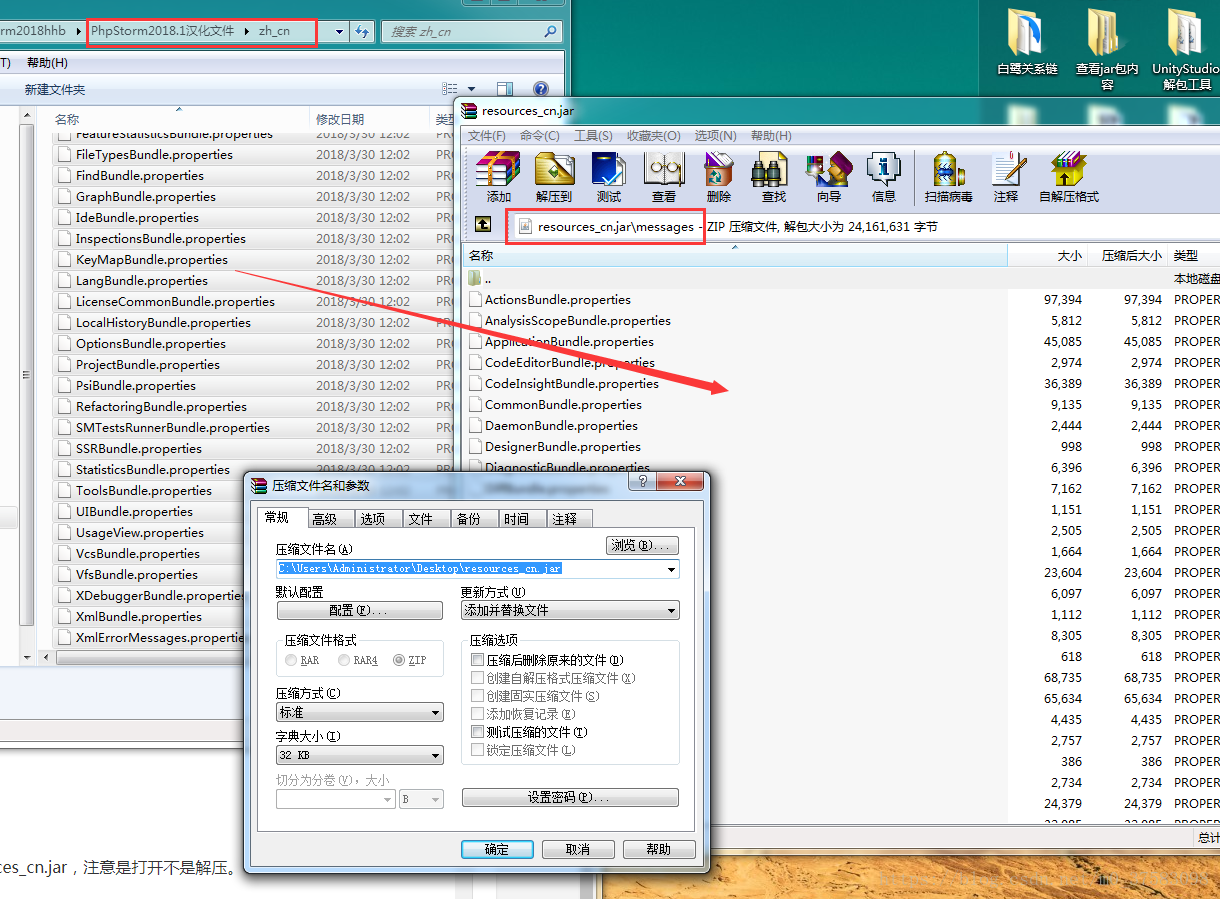The width and height of the screenshot is (1220, 899).
Task: Click the dialog 帮助 button
Action: coord(659,849)
